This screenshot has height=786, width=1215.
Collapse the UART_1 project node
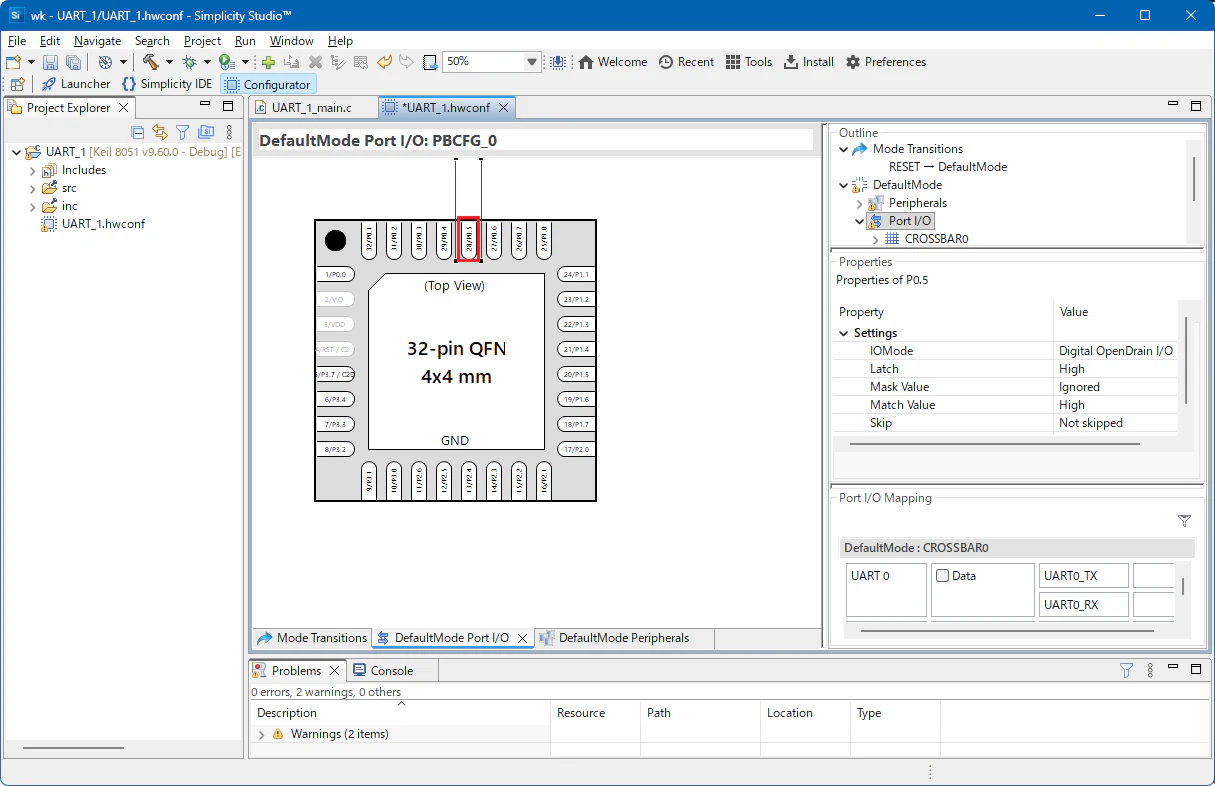[x=16, y=152]
